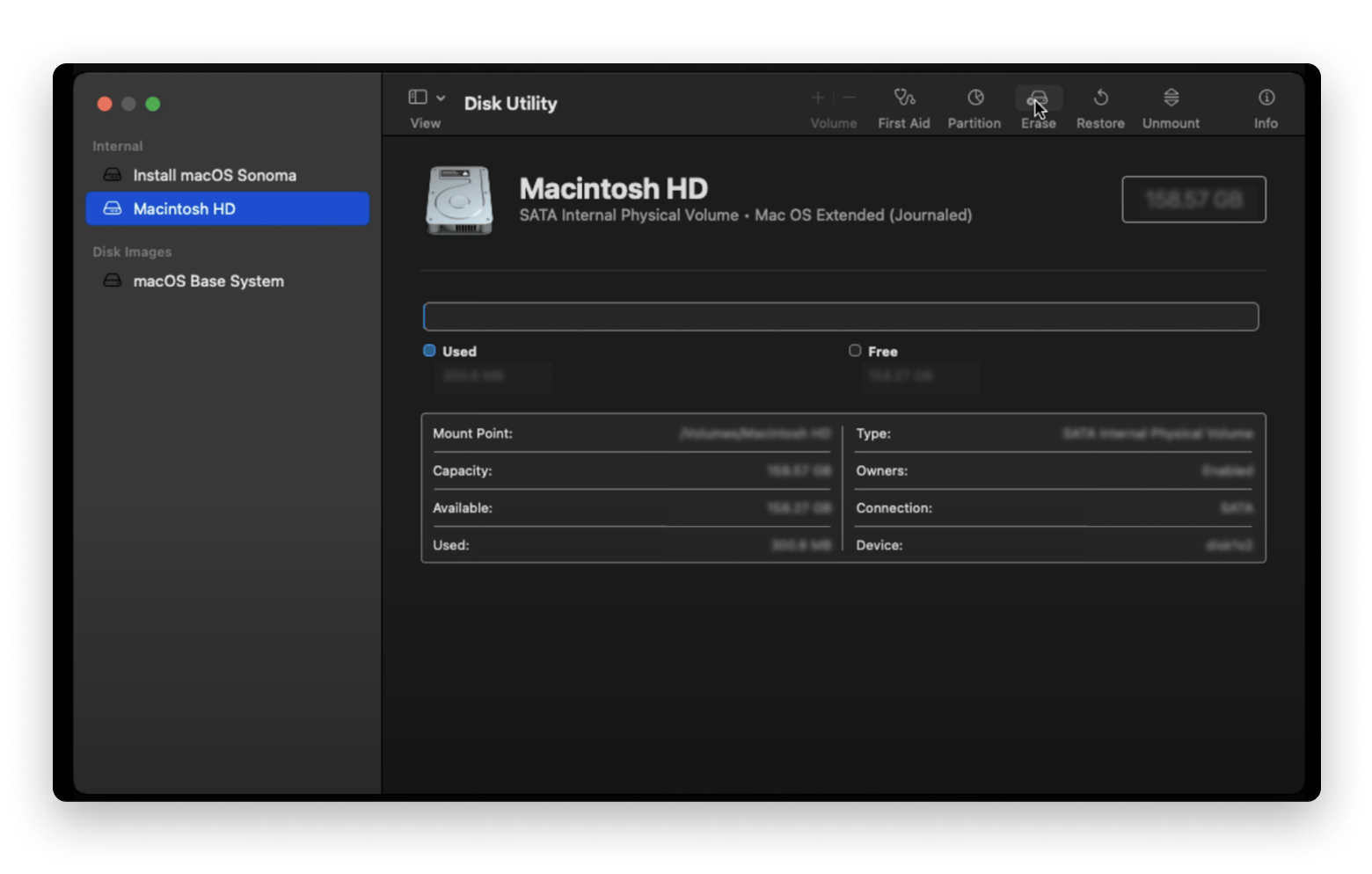This screenshot has height=874, width=1372.
Task: Toggle the sidebar View icon
Action: click(x=418, y=97)
